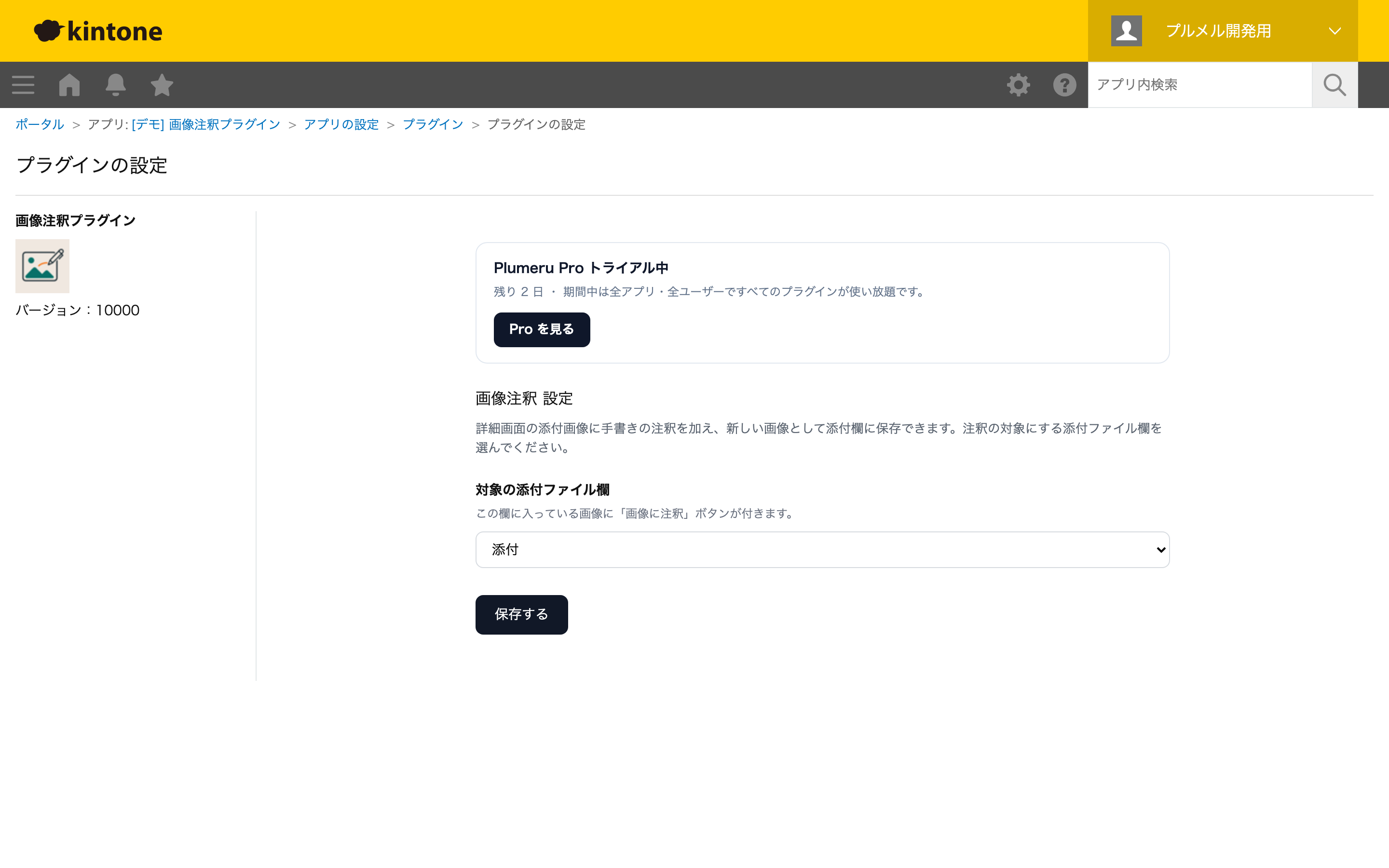Click the image annotation plugin icon
Image resolution: width=1389 pixels, height=868 pixels.
point(42,266)
